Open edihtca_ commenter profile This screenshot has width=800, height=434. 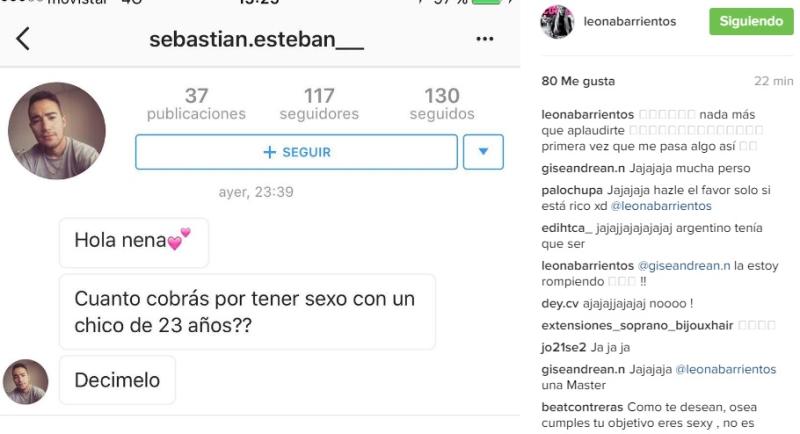tap(566, 228)
